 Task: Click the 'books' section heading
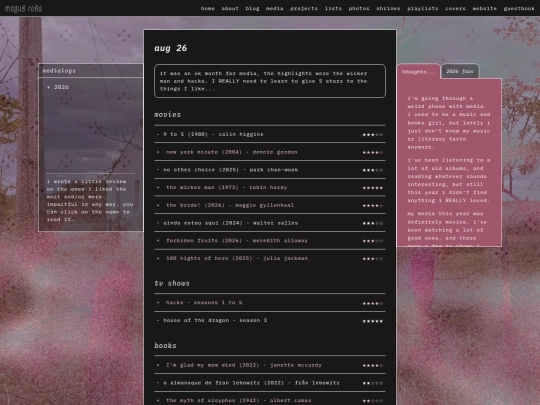pos(165,345)
